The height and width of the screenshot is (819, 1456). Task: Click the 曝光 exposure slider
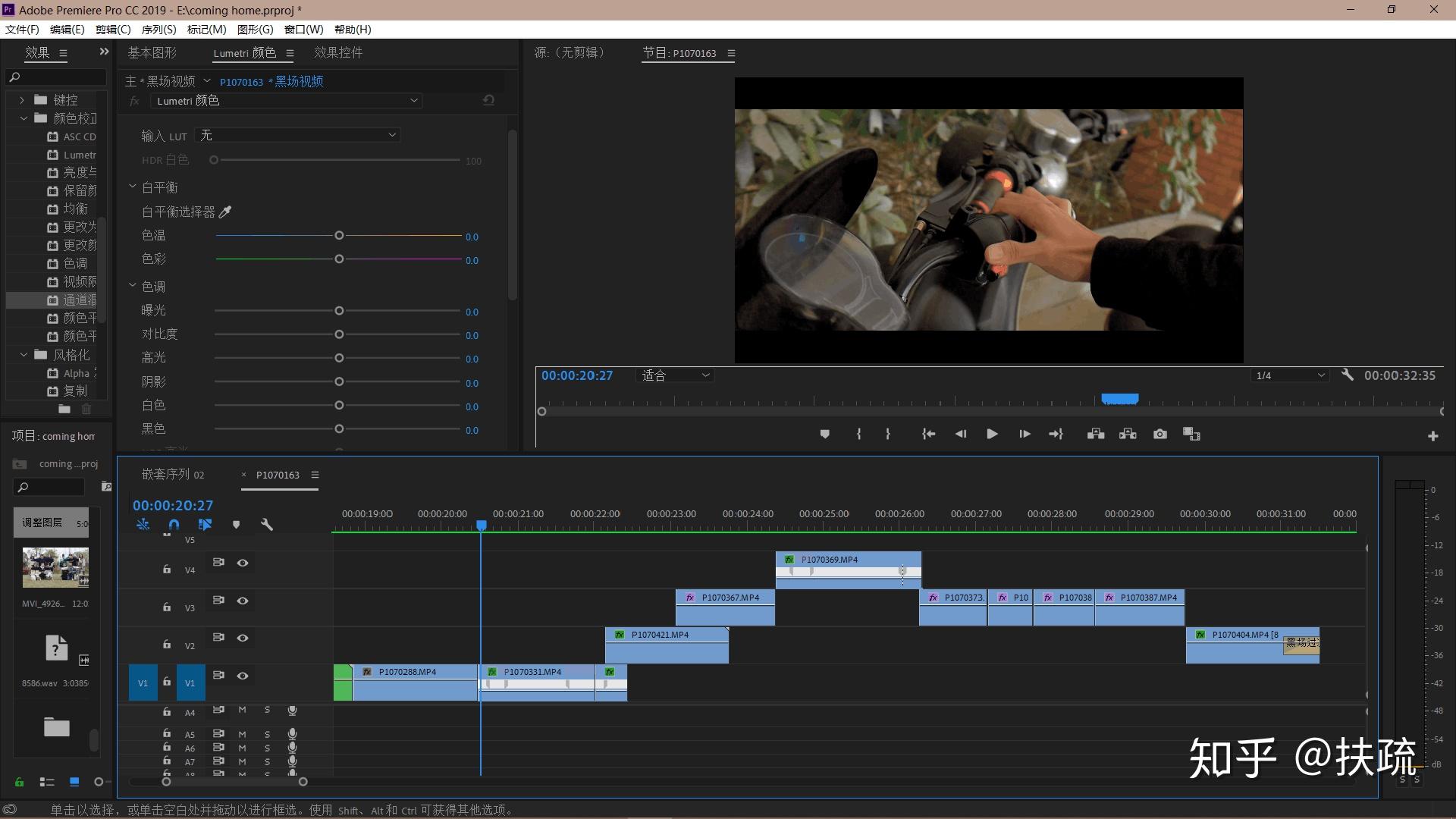(339, 311)
